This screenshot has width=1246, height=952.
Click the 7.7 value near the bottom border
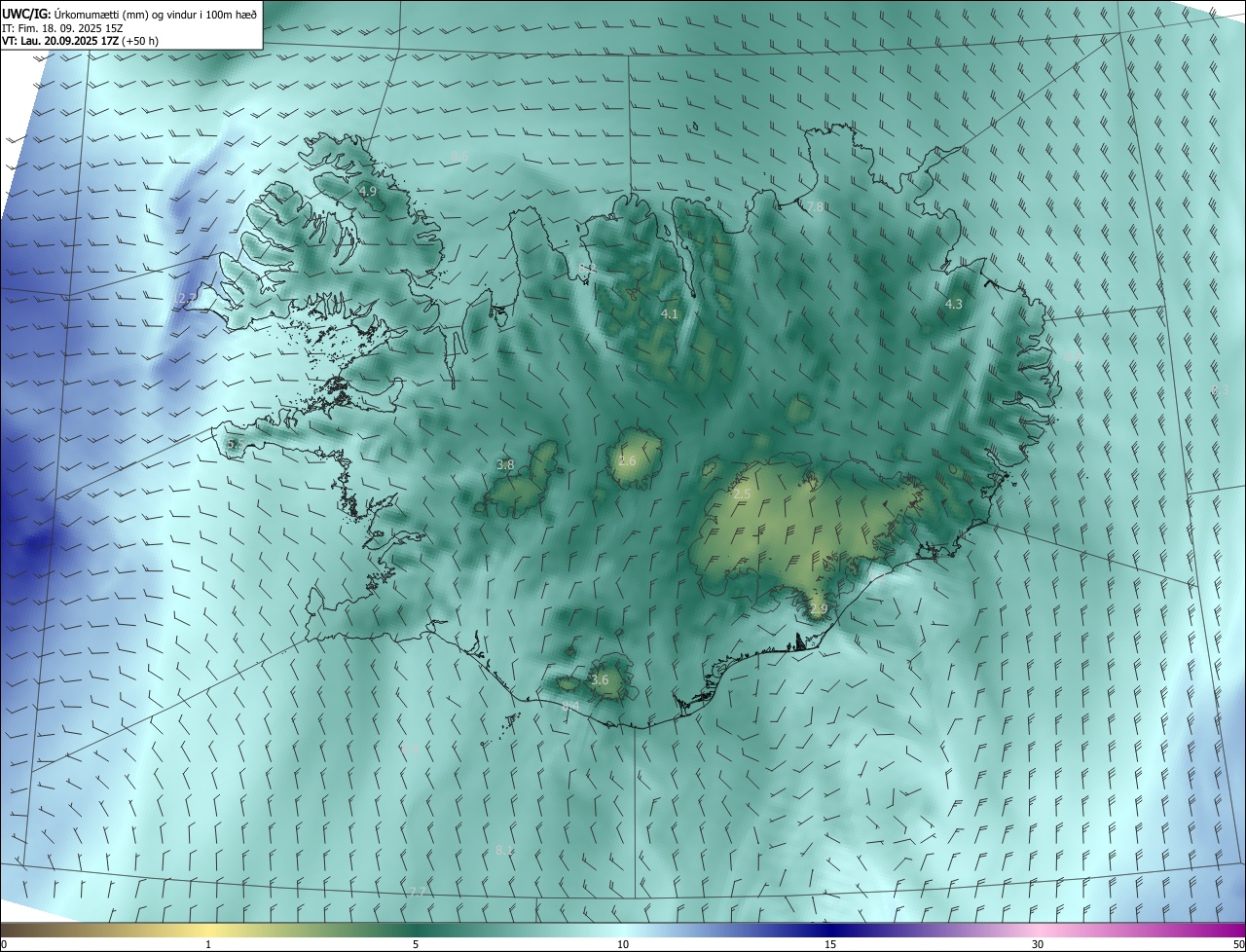coord(417,892)
